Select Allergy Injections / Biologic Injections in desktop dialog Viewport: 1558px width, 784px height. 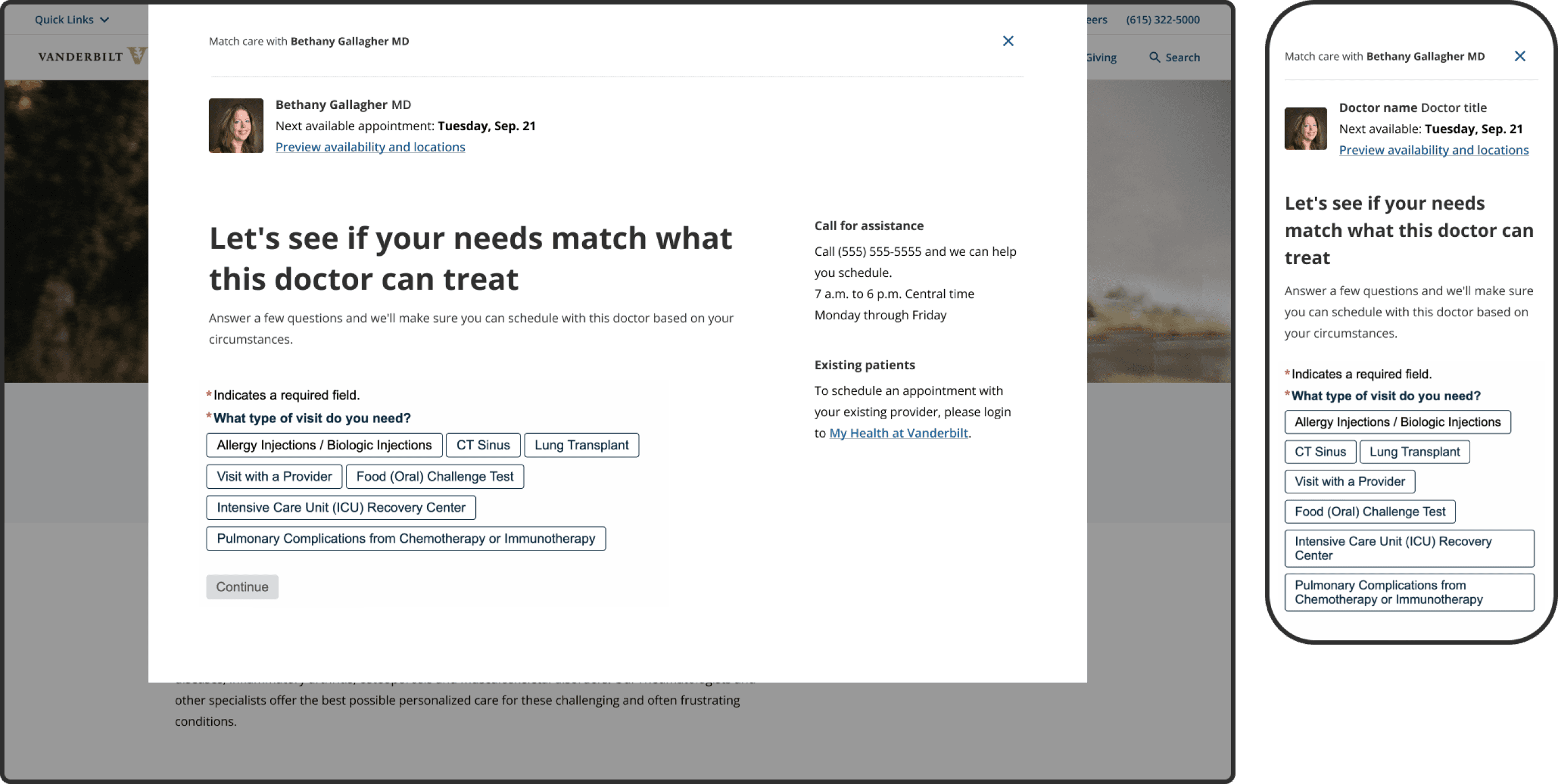coord(324,445)
